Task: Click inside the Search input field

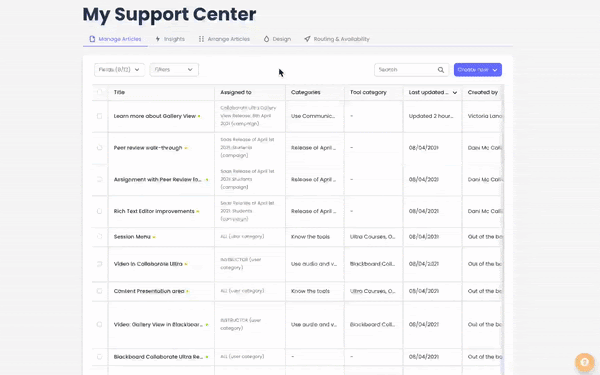Action: [406, 70]
